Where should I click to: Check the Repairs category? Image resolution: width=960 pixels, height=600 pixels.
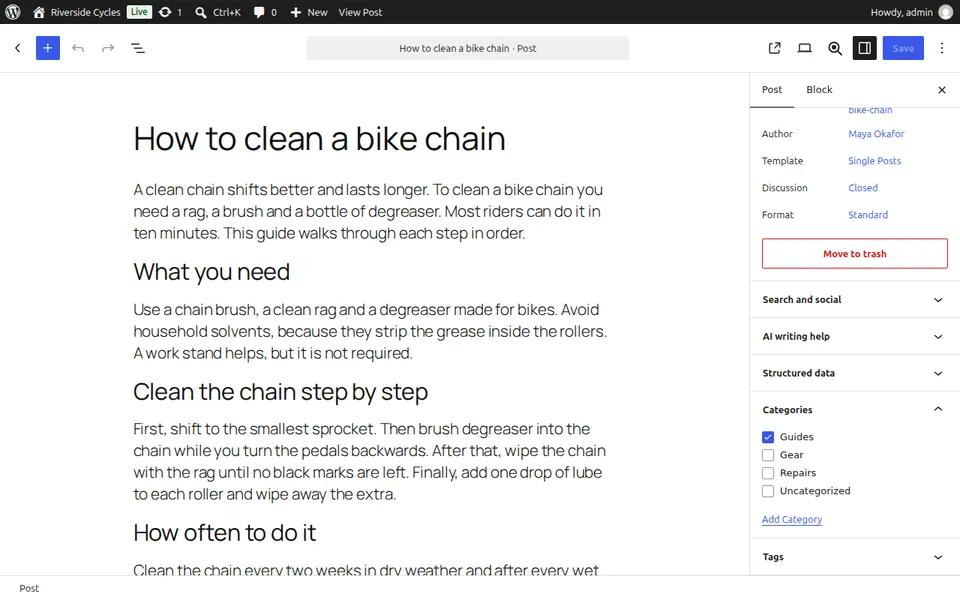[768, 473]
